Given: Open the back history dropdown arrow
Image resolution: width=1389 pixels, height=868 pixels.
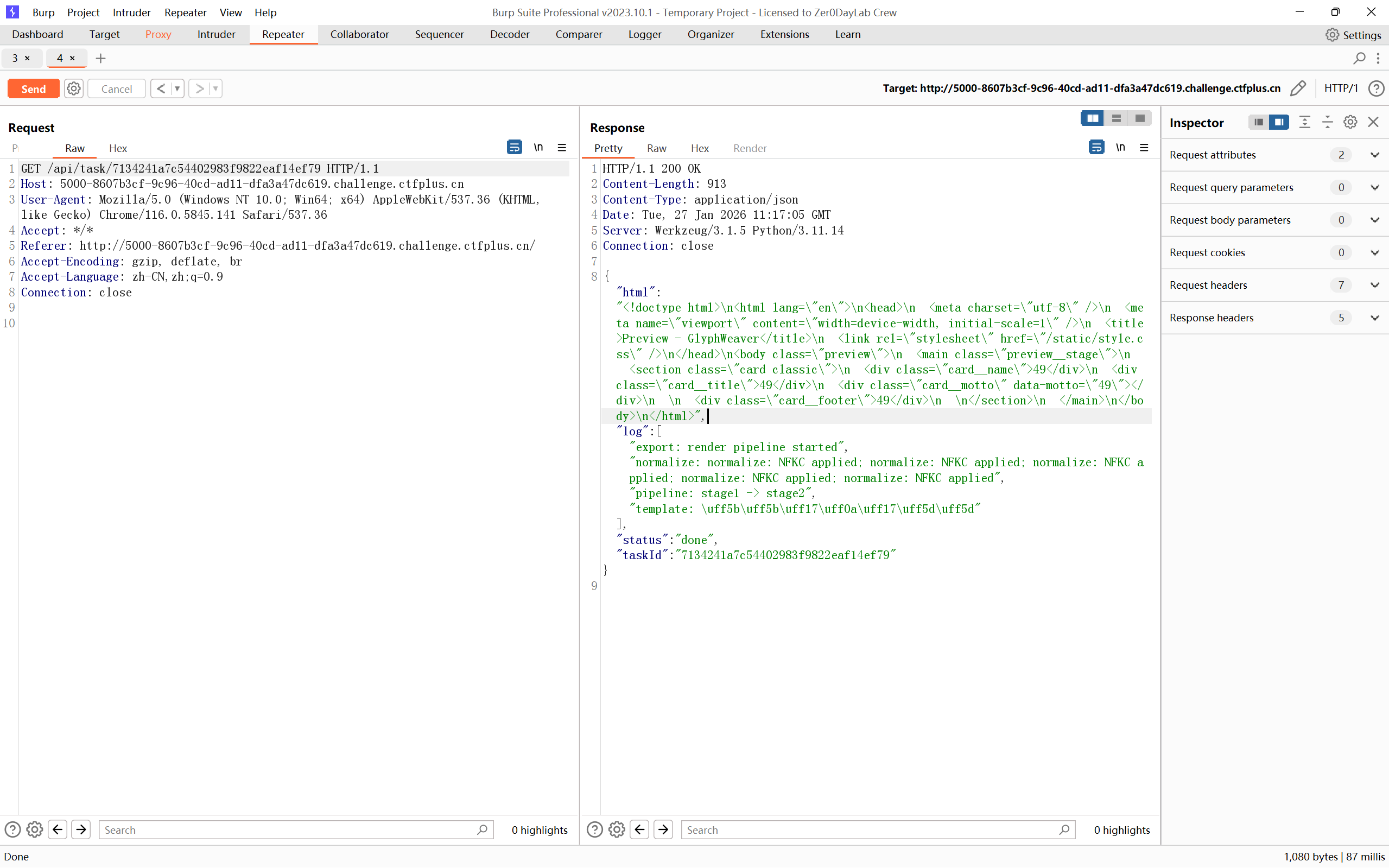Looking at the screenshot, I should pyautogui.click(x=177, y=88).
